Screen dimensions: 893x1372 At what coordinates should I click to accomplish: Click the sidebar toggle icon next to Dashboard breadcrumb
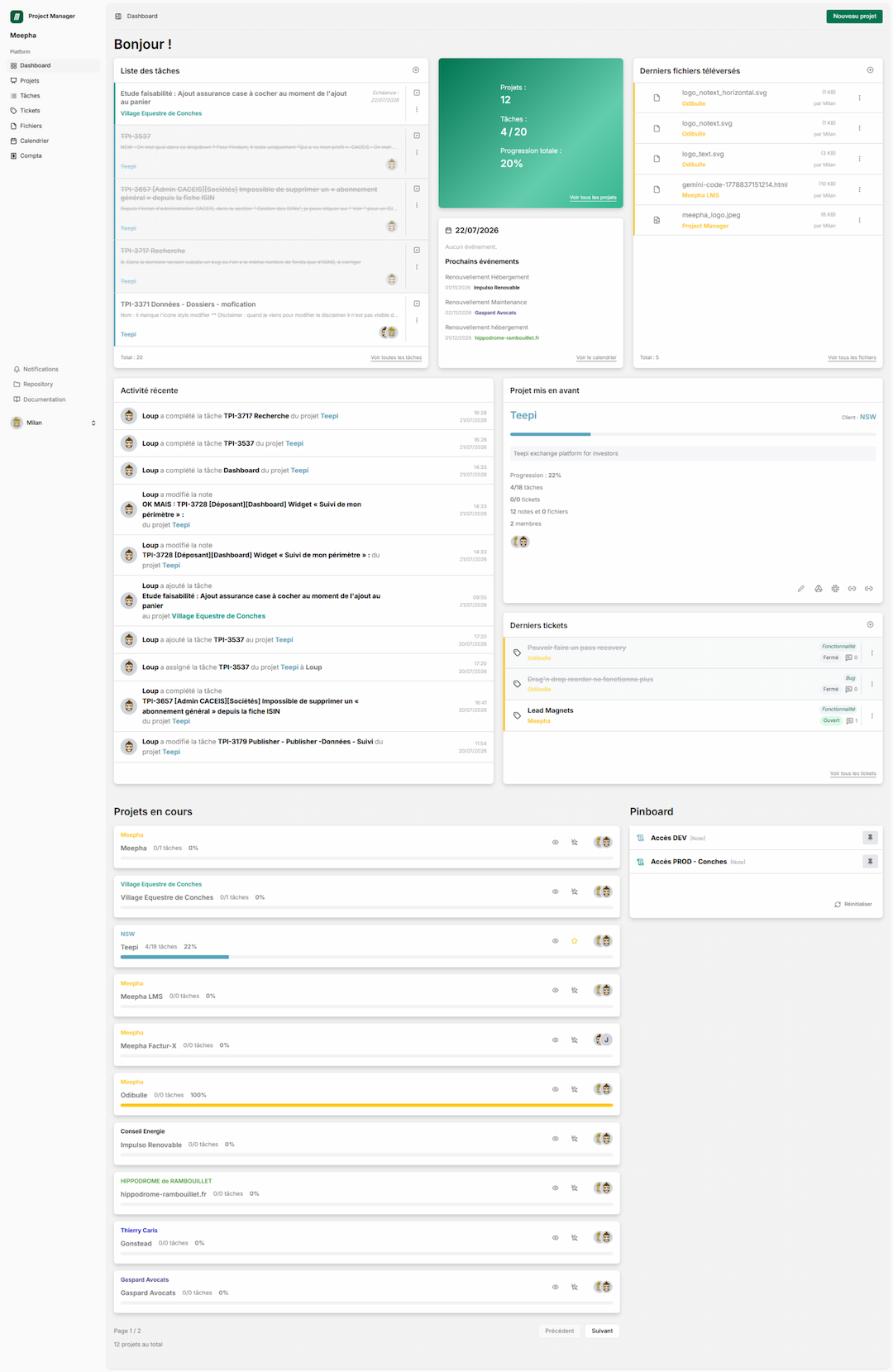click(118, 16)
